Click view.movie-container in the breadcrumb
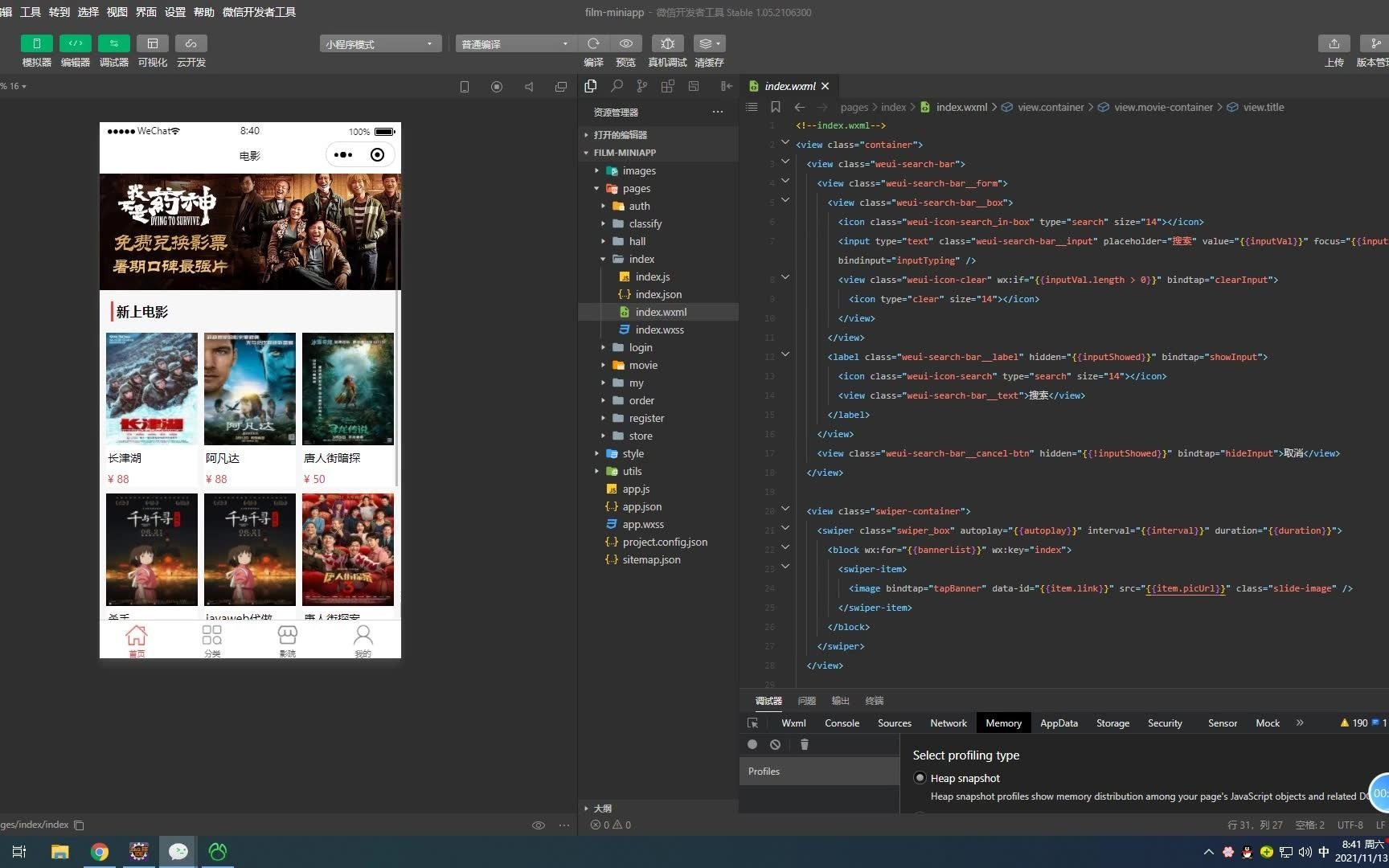Image resolution: width=1389 pixels, height=868 pixels. [1163, 107]
